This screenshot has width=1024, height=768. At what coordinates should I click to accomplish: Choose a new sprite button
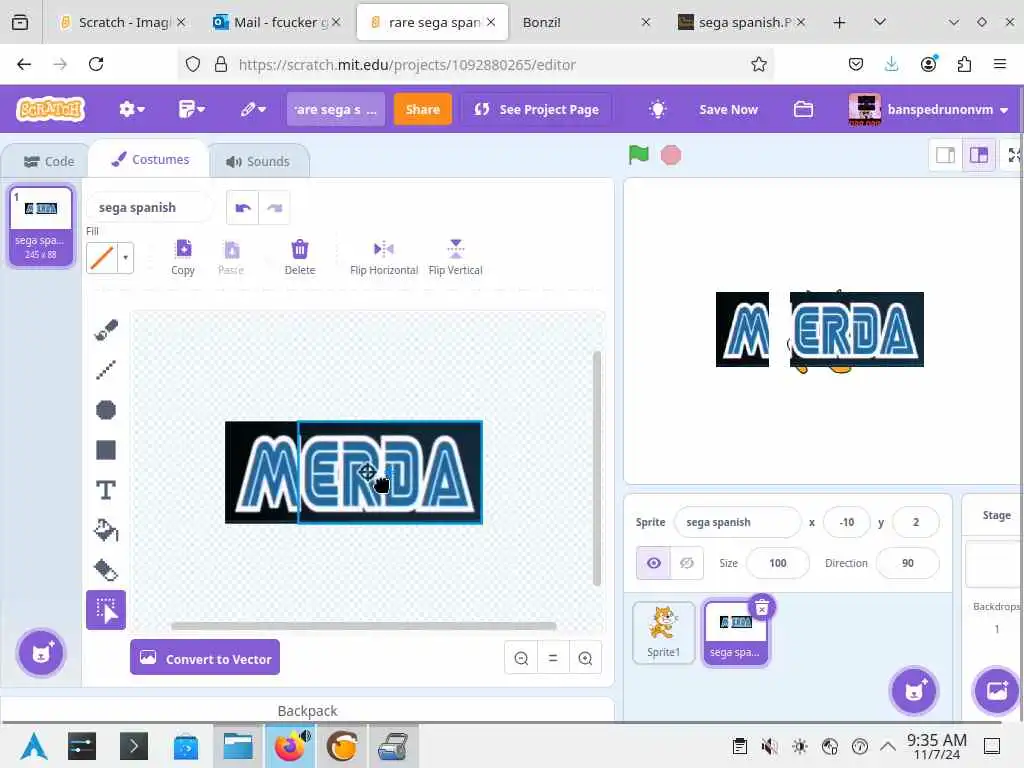pos(914,690)
